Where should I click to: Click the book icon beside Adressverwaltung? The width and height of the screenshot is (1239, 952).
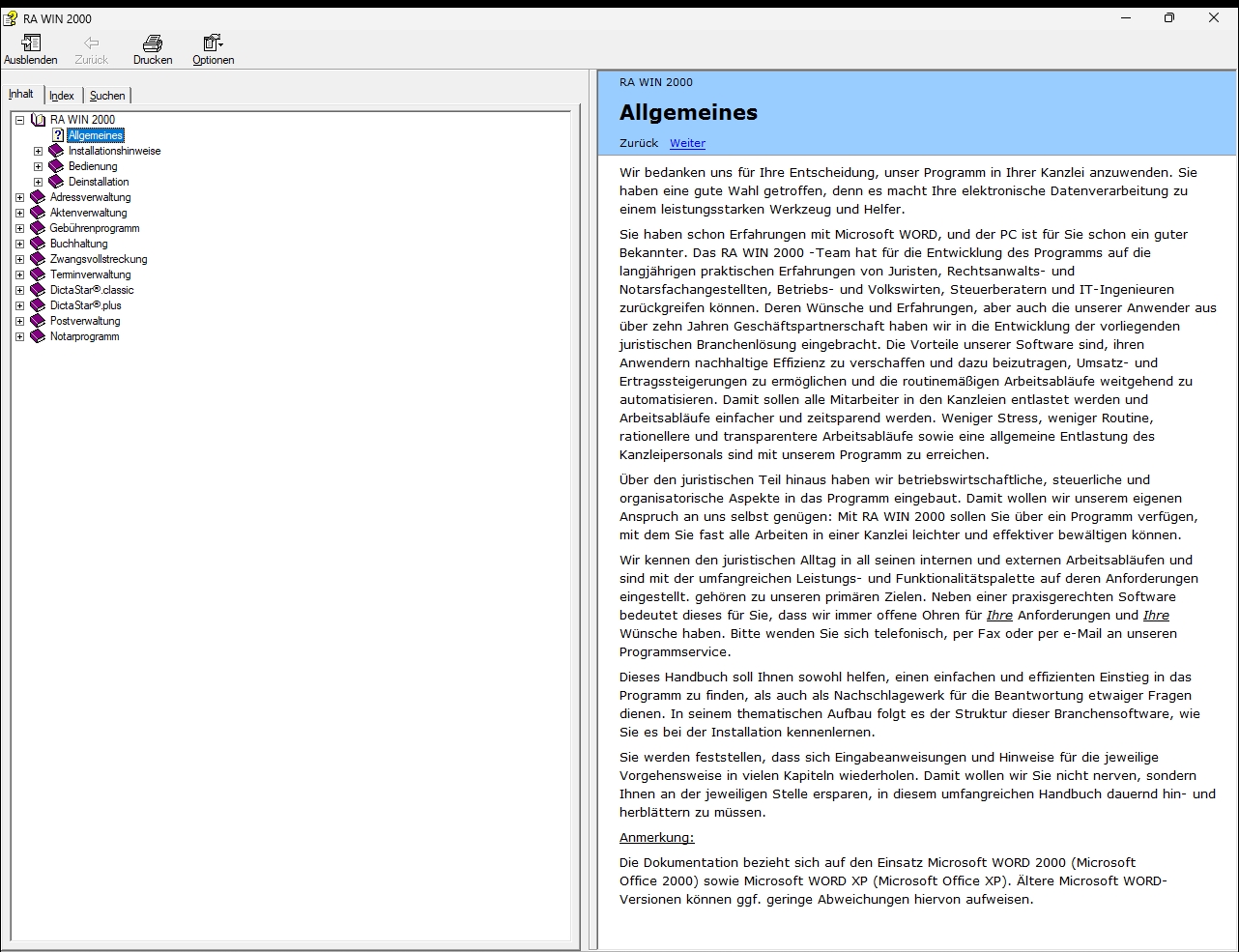click(38, 197)
